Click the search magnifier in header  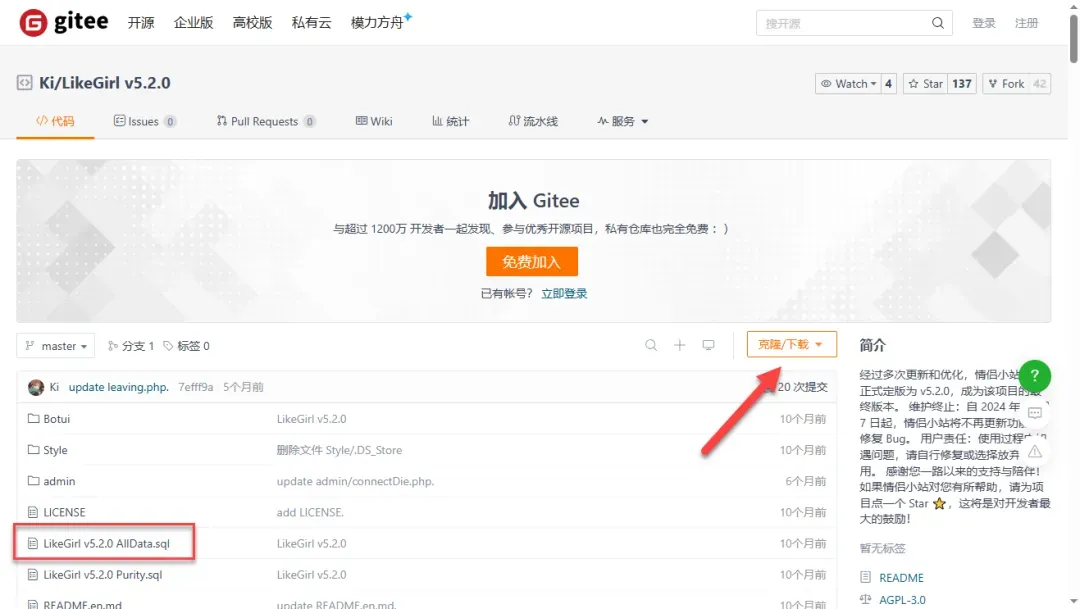click(937, 23)
